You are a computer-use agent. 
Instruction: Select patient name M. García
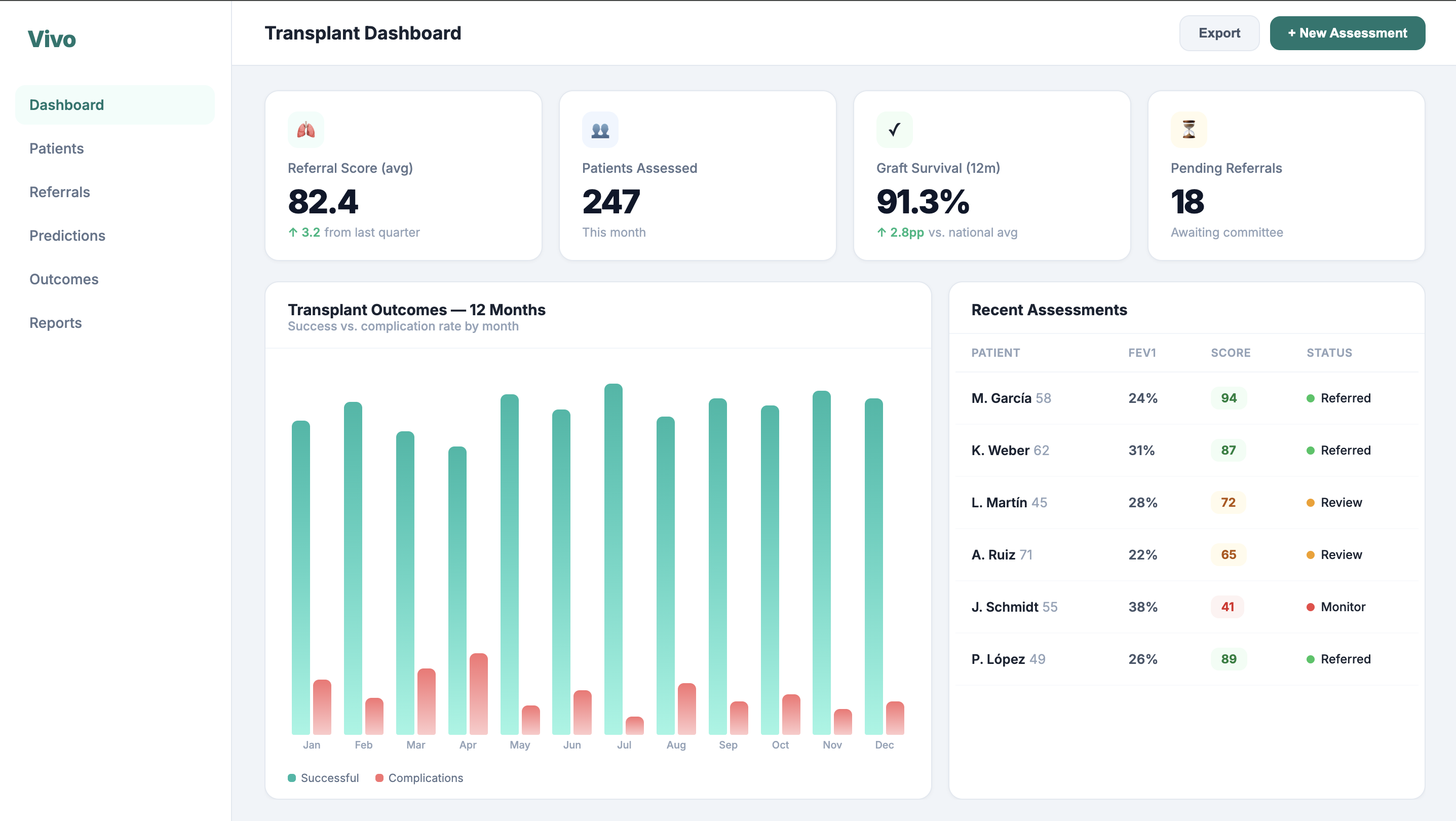[x=1002, y=399]
